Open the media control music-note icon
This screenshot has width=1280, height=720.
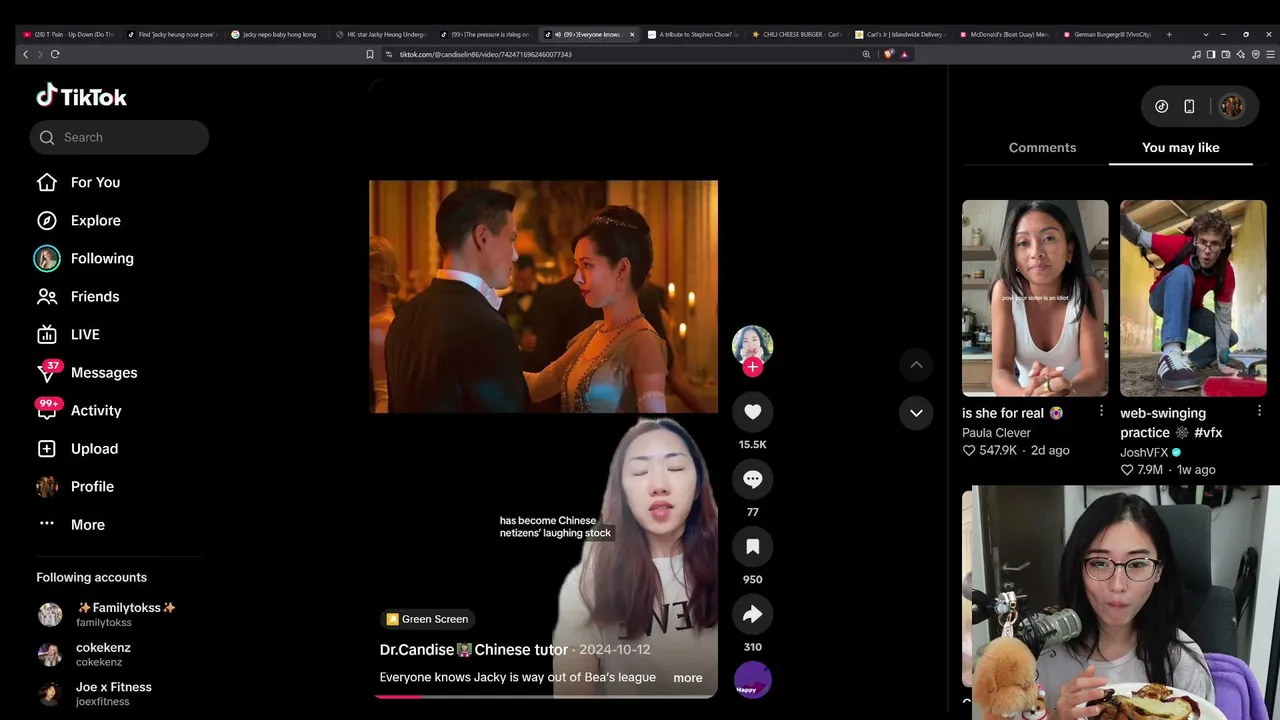point(1196,54)
